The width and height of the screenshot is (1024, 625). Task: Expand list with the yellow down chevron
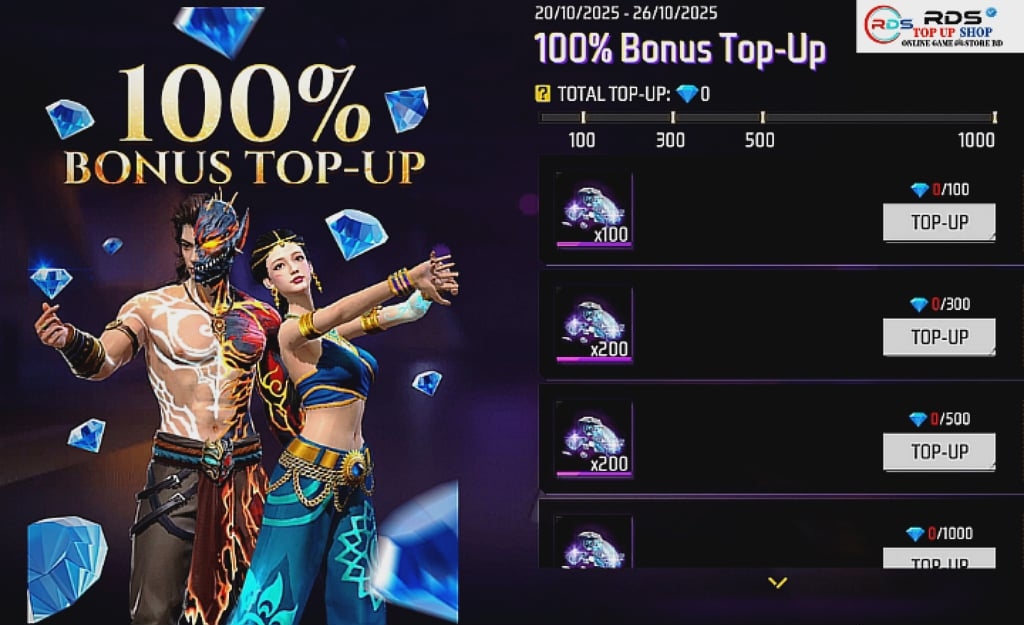coord(777,582)
